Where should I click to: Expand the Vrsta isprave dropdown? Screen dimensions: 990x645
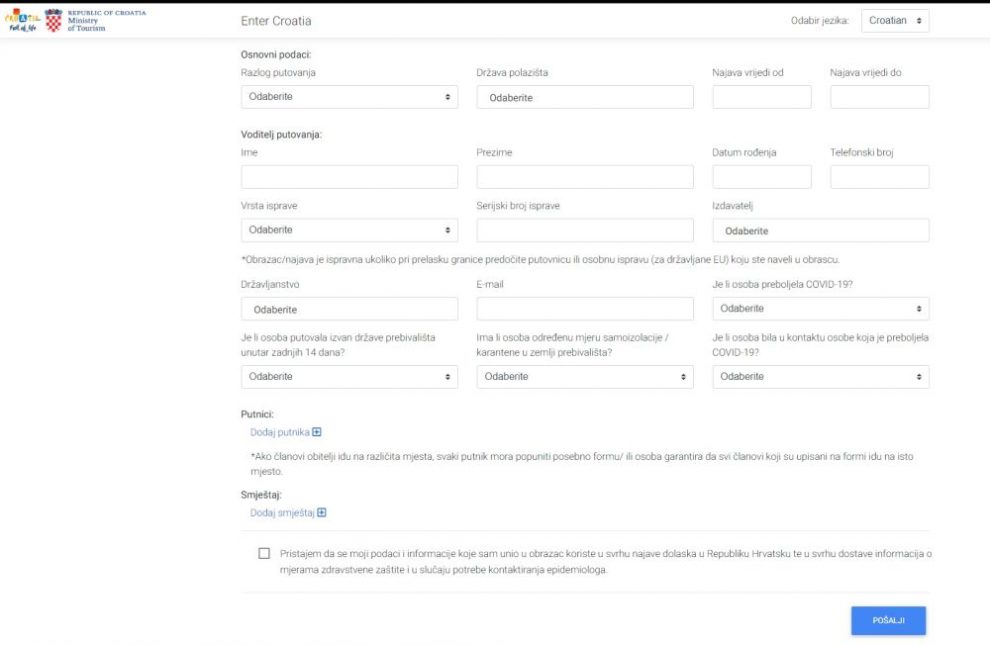click(349, 230)
